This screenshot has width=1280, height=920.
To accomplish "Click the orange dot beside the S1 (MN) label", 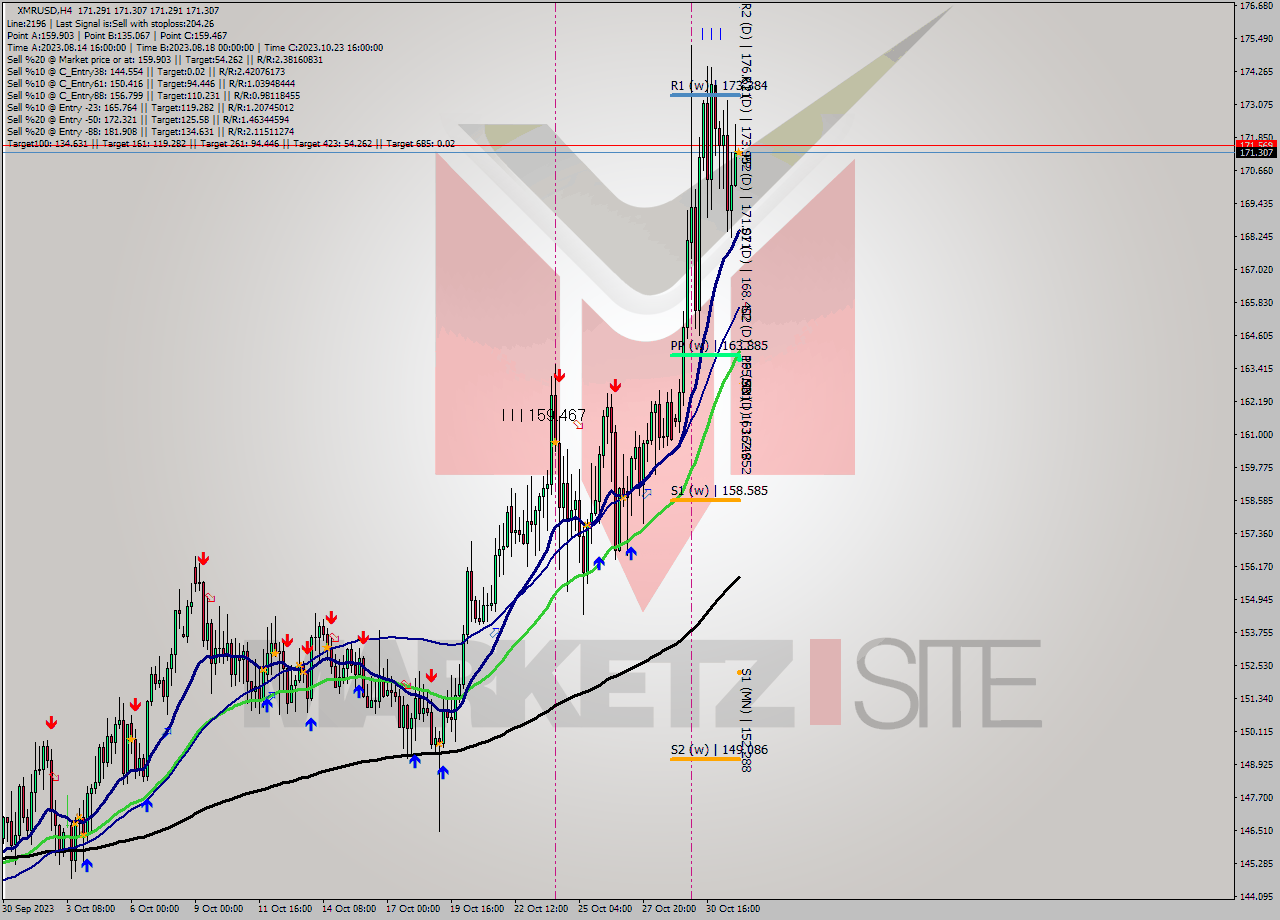I will click(740, 672).
